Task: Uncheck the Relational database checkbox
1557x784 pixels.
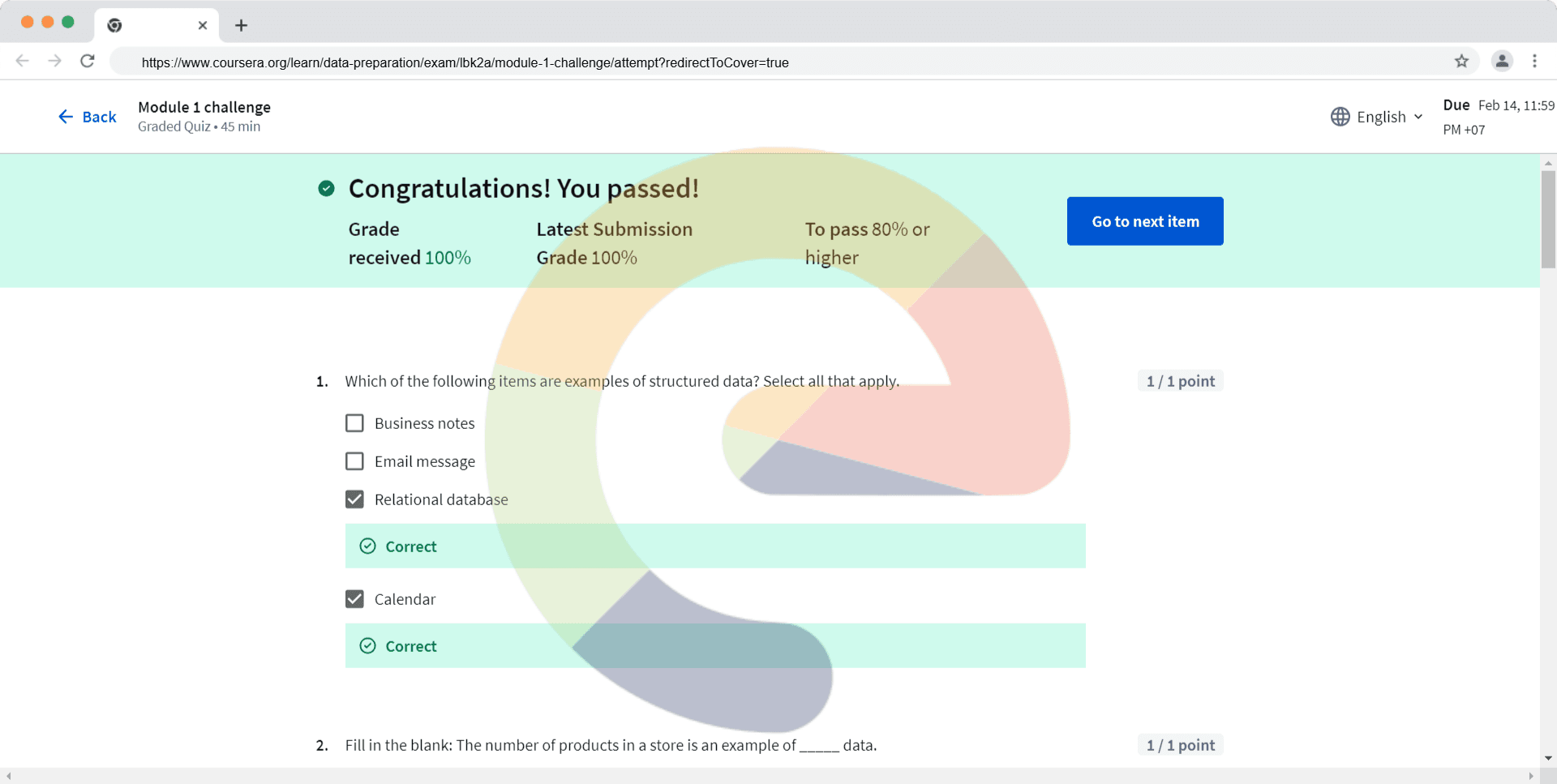Action: click(354, 499)
